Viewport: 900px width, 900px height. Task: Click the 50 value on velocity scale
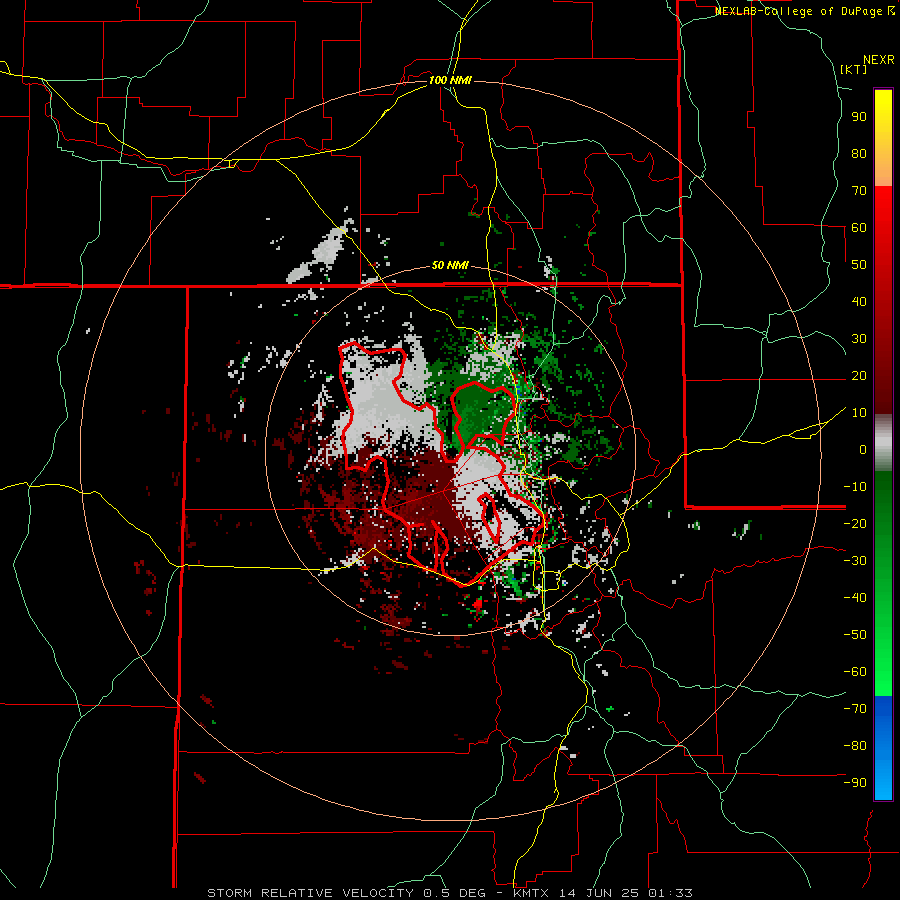pyautogui.click(x=859, y=265)
